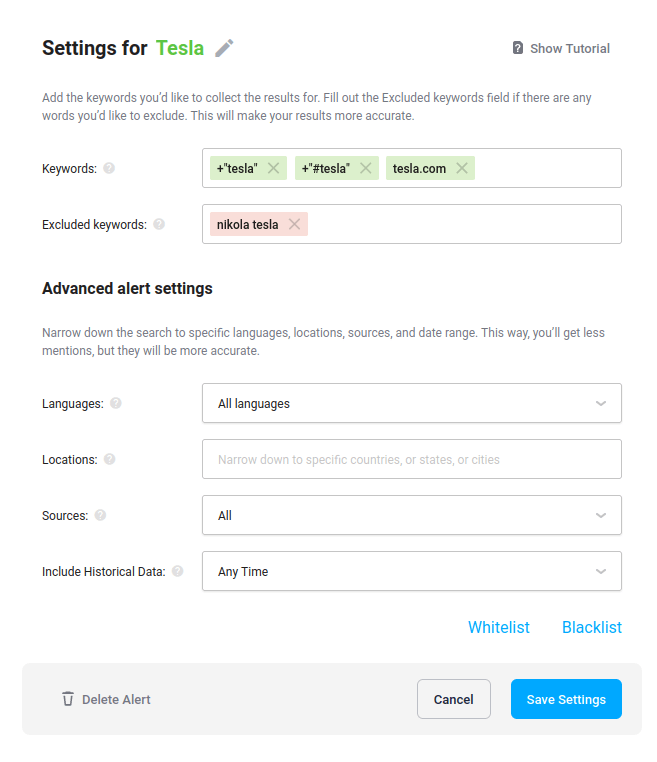Click the help icon beside Locations
This screenshot has width=657, height=762.
(x=109, y=459)
